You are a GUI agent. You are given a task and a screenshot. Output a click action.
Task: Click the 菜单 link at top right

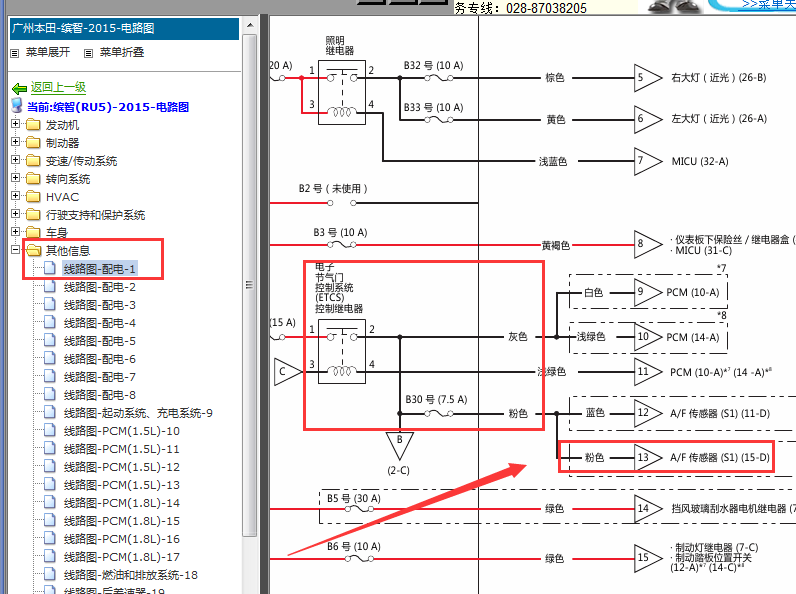coord(769,4)
